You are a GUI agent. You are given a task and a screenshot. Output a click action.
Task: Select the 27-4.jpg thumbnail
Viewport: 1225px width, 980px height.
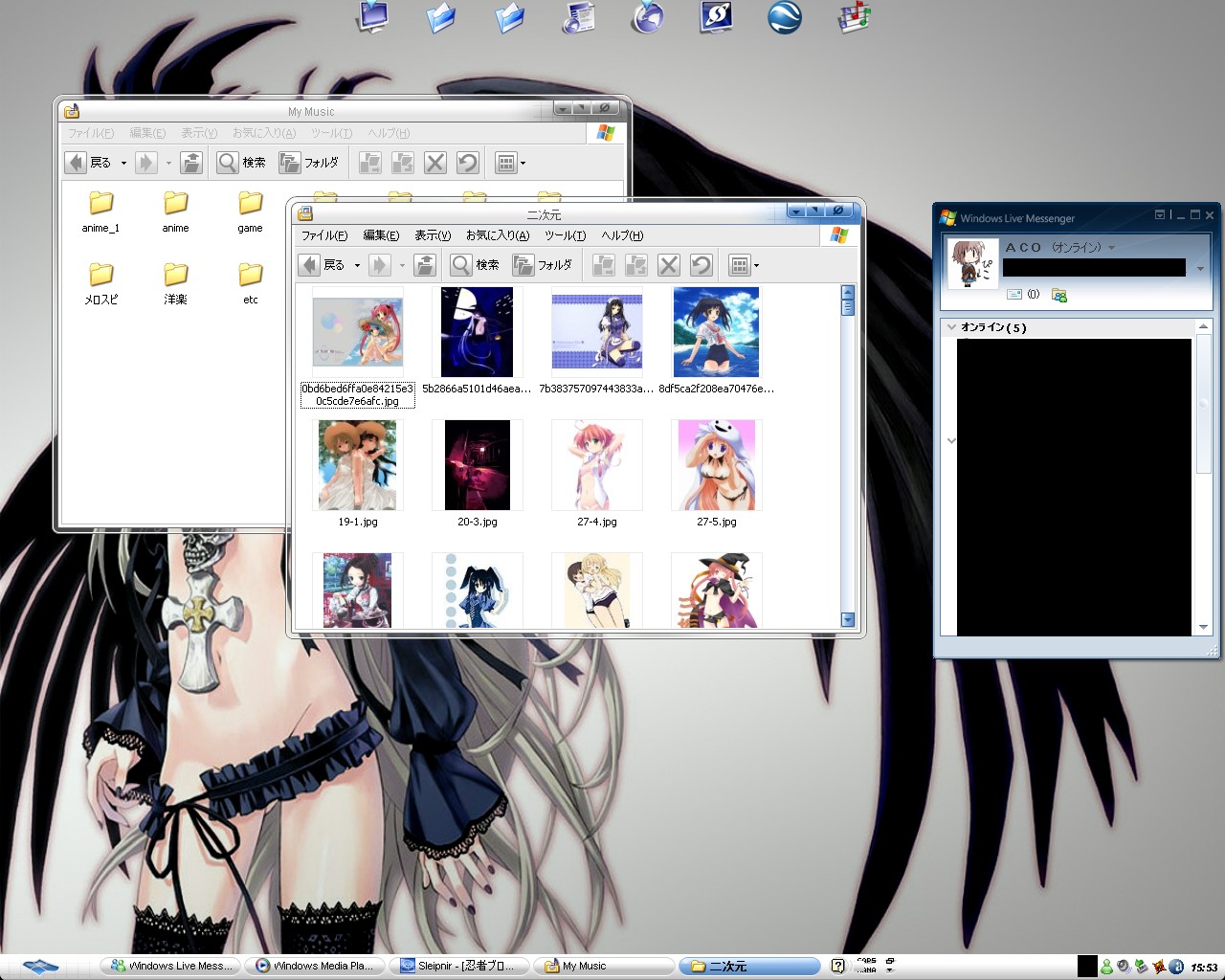pyautogui.click(x=597, y=465)
